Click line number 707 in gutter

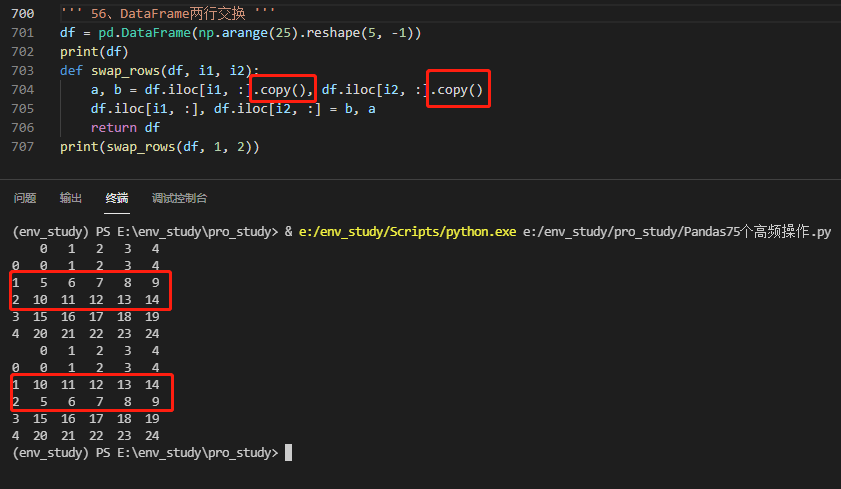(23, 147)
